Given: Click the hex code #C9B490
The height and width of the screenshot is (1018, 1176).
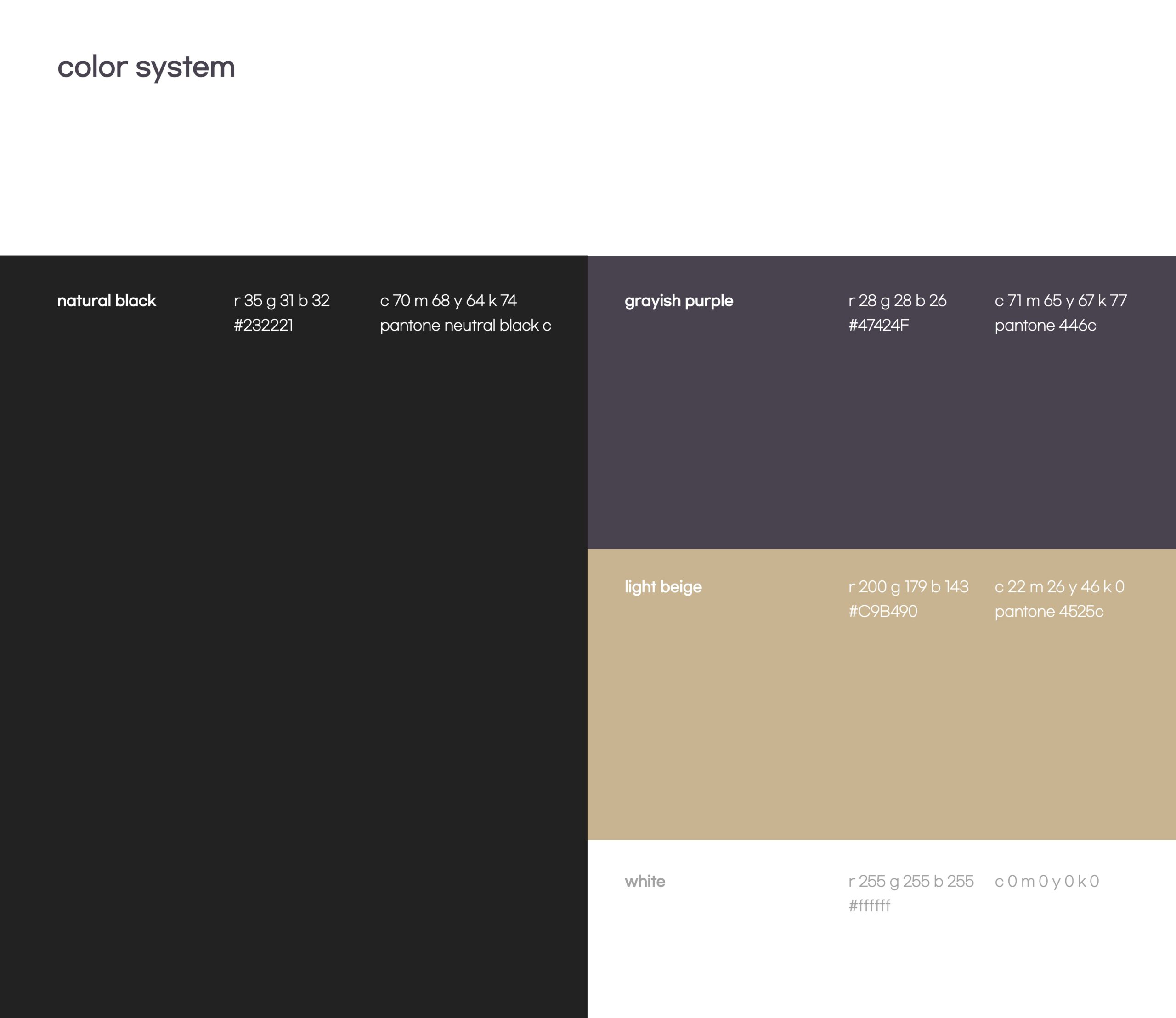Looking at the screenshot, I should pos(882,612).
